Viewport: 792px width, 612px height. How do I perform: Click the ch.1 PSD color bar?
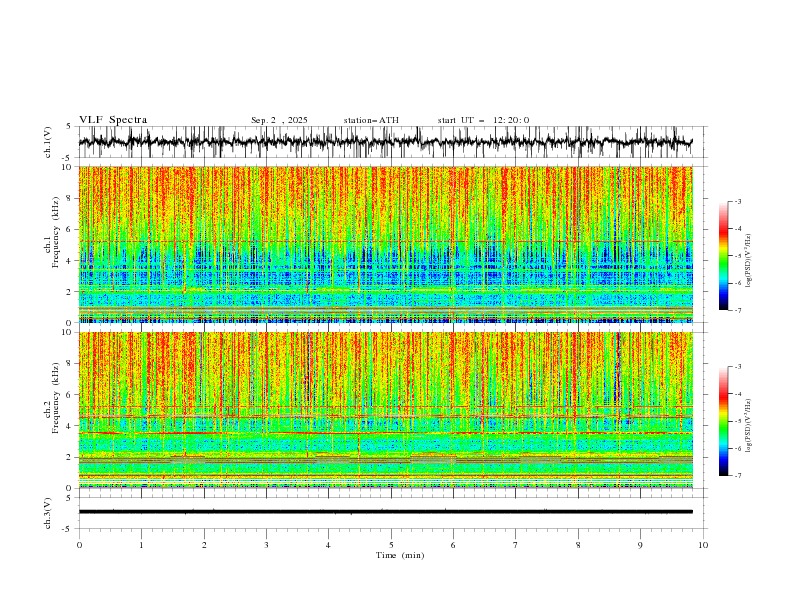[x=723, y=256]
